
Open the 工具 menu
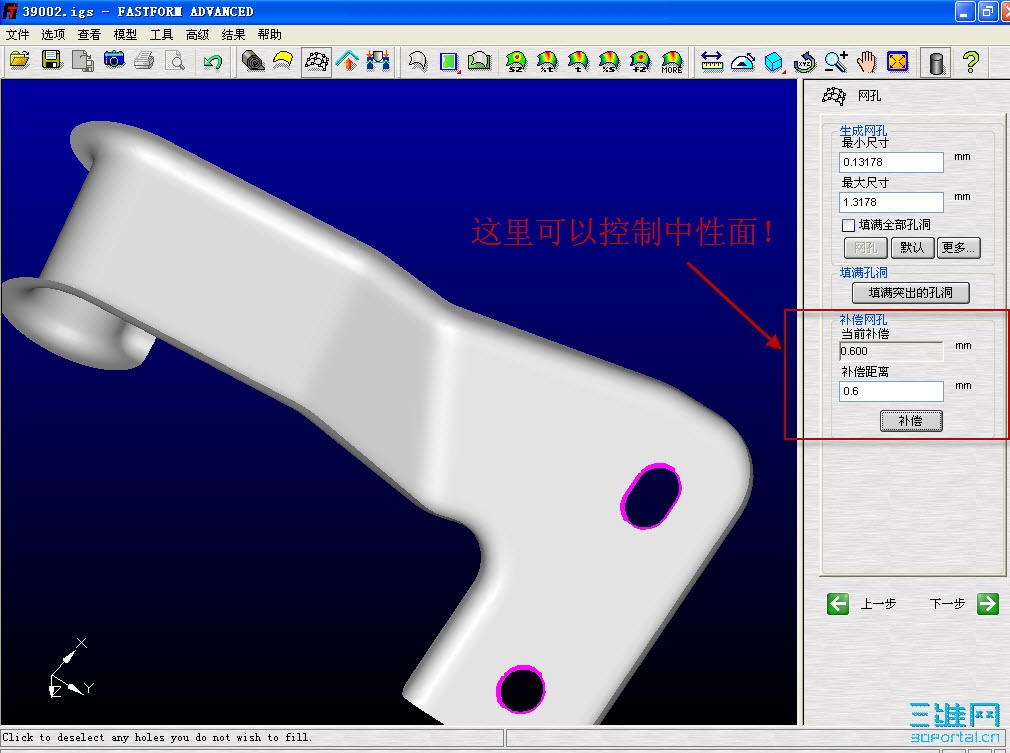(x=162, y=34)
